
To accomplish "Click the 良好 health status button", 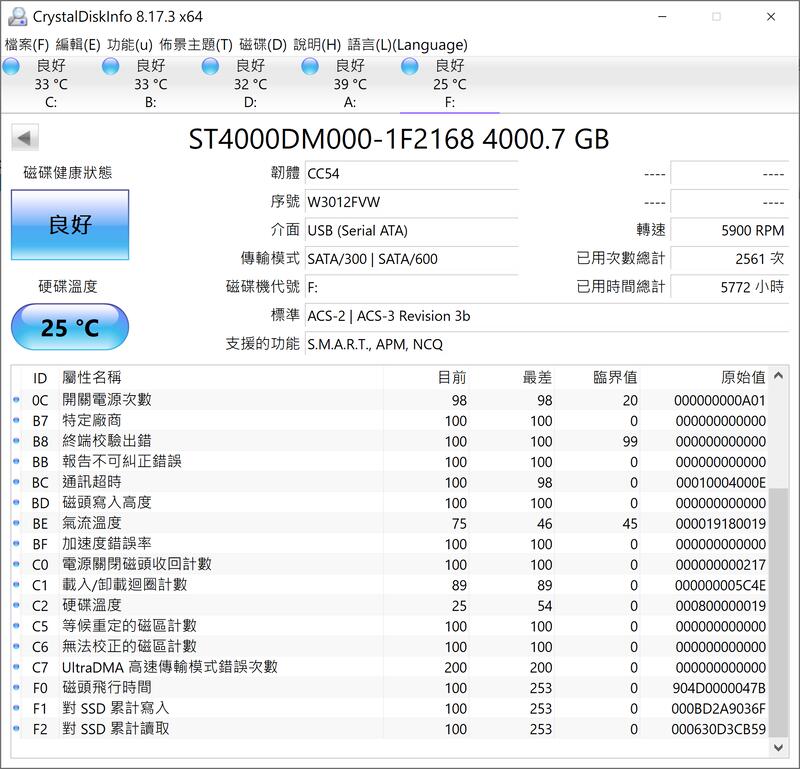I will tap(68, 226).
